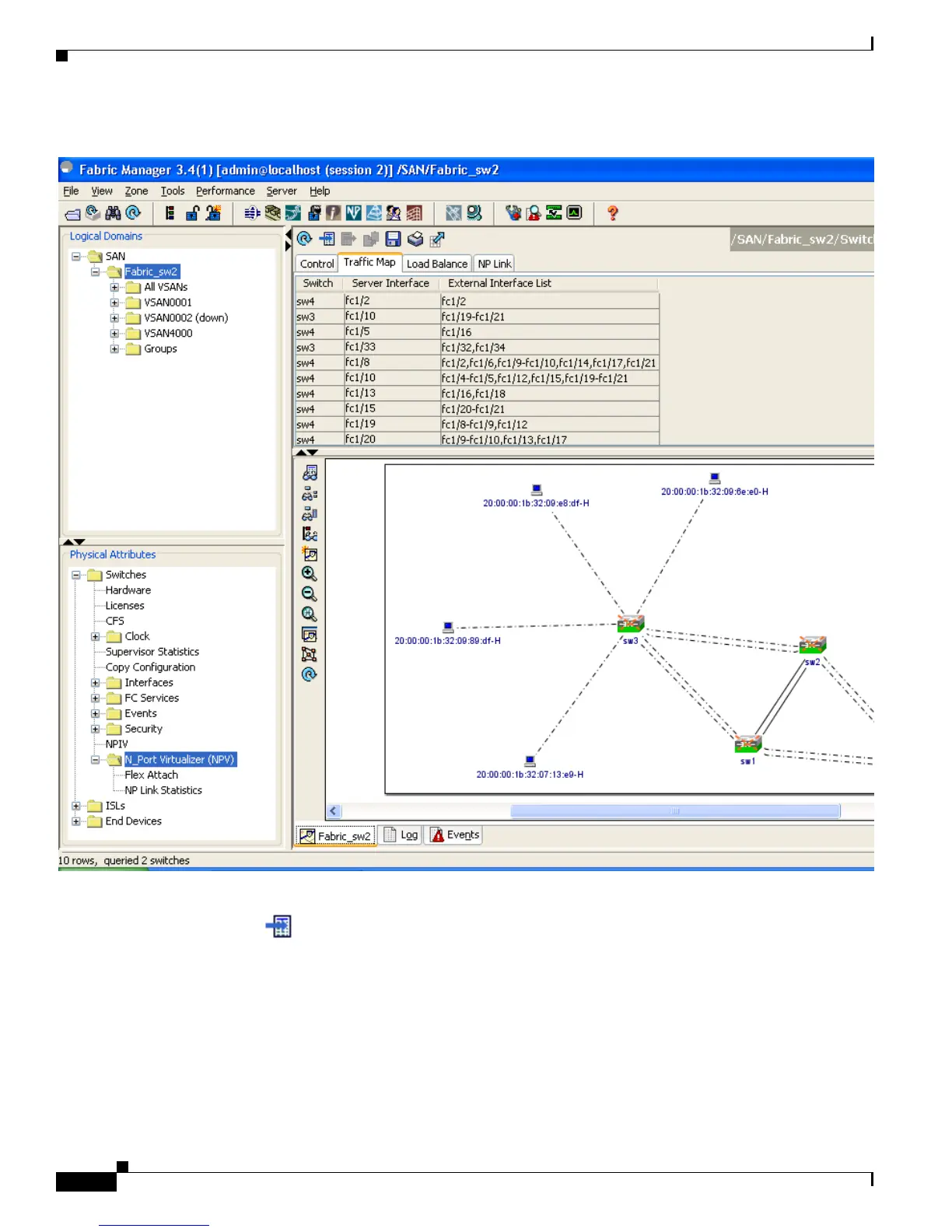This screenshot has height=1232, width=952.
Task: Open the Tools menu
Action: [173, 191]
